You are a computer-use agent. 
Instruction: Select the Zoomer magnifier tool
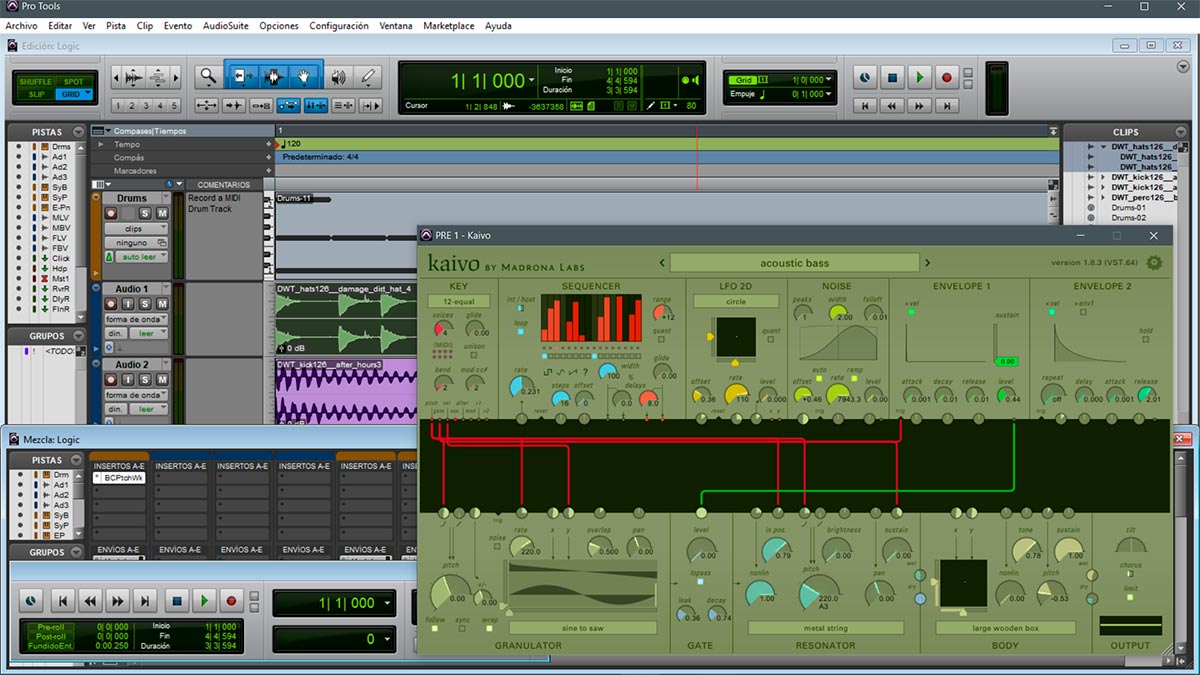point(207,76)
